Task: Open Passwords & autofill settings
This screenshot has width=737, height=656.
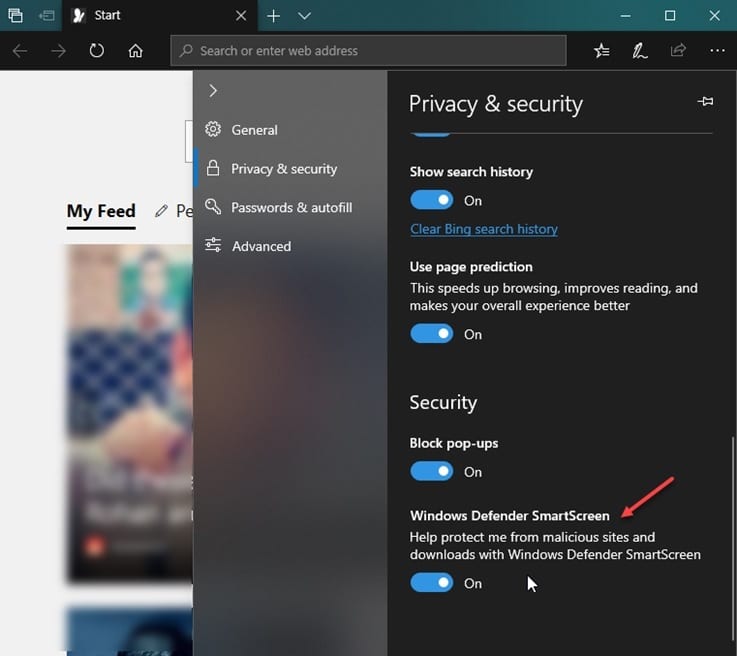Action: point(290,207)
